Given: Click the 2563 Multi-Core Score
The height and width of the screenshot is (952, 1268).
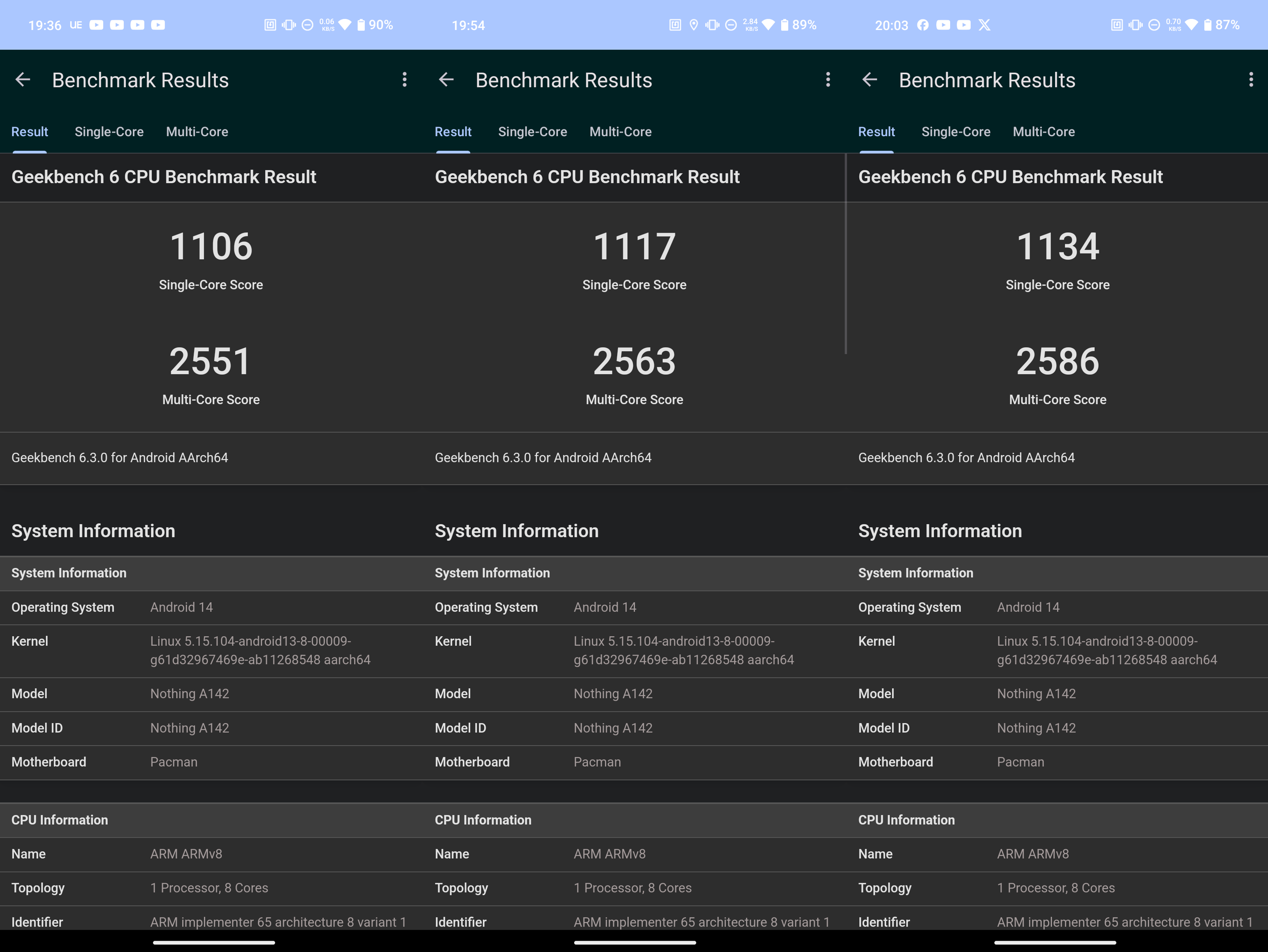Looking at the screenshot, I should (634, 362).
